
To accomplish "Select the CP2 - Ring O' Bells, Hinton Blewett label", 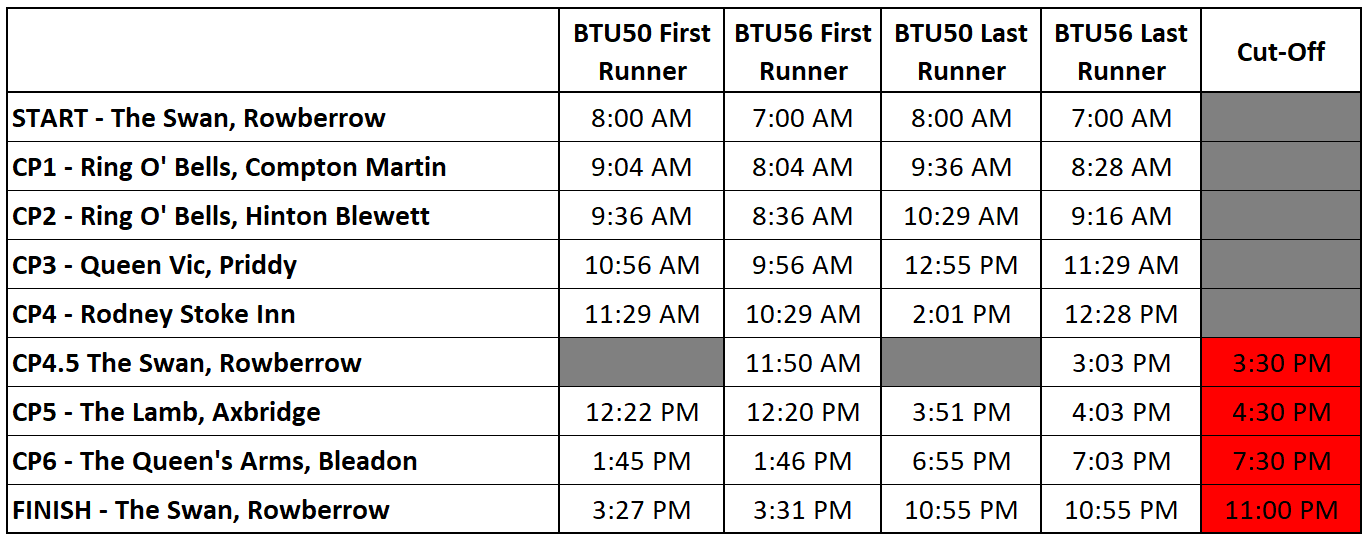I will click(221, 216).
